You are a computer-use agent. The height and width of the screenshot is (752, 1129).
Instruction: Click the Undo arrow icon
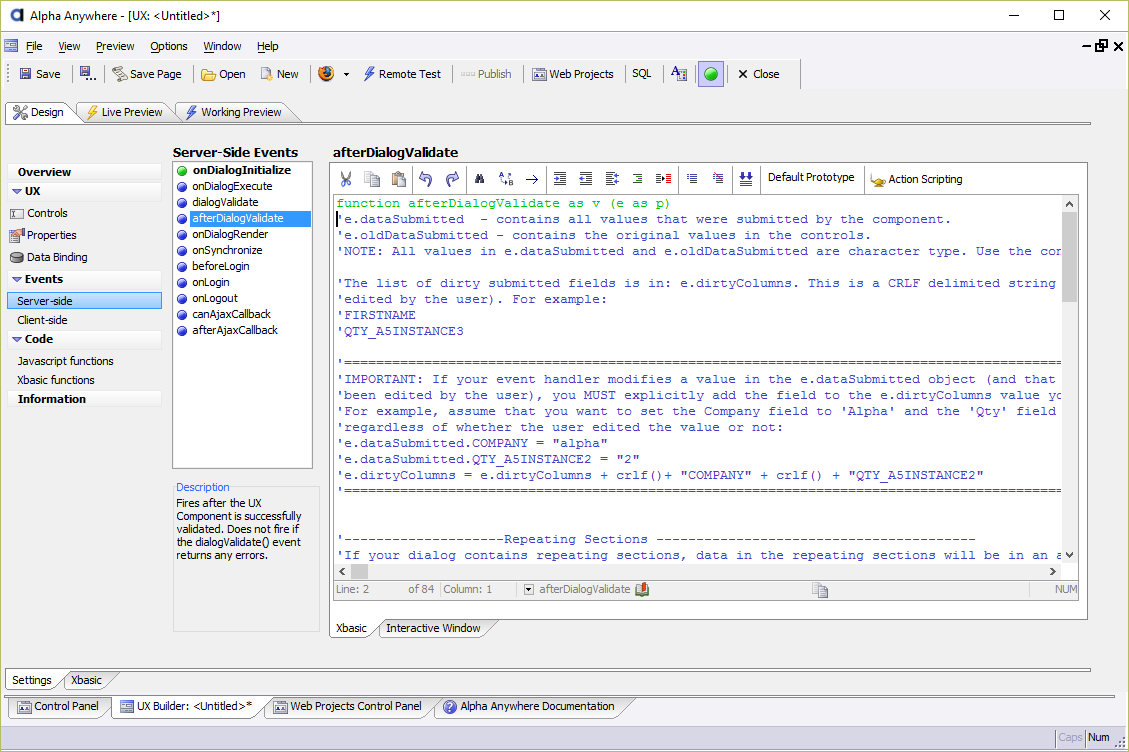click(426, 179)
